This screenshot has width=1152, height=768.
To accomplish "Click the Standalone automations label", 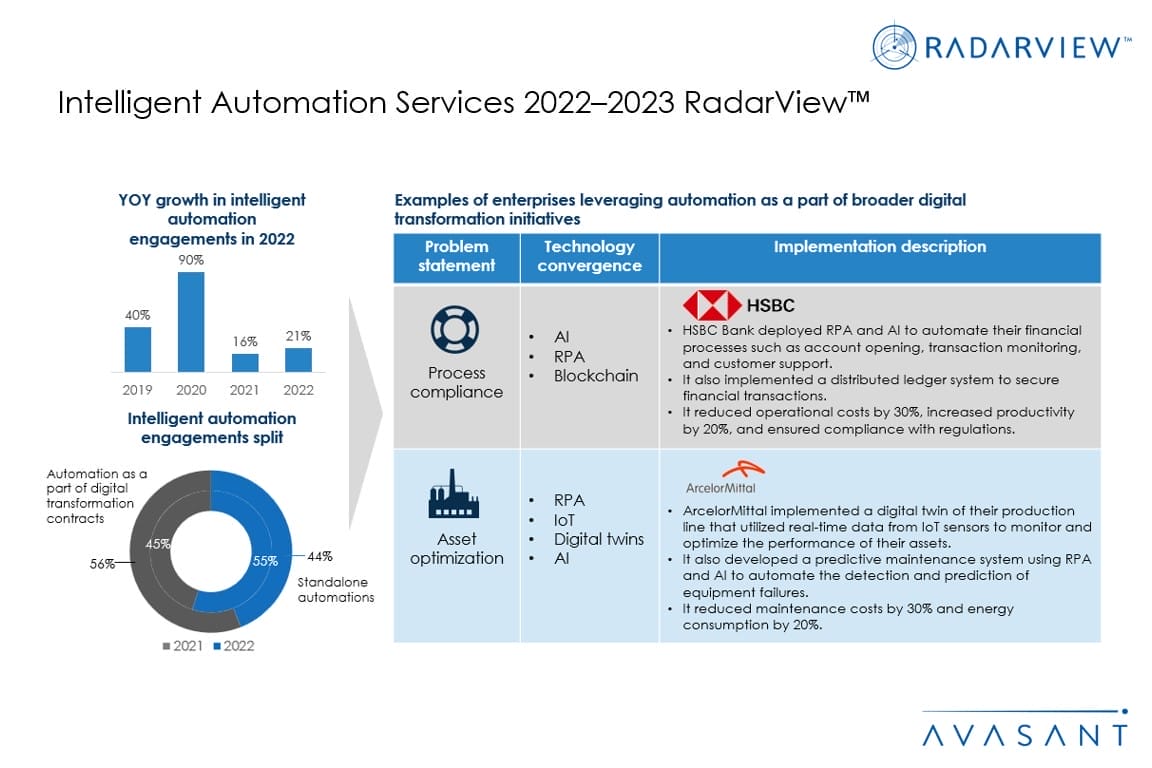I will (x=335, y=589).
